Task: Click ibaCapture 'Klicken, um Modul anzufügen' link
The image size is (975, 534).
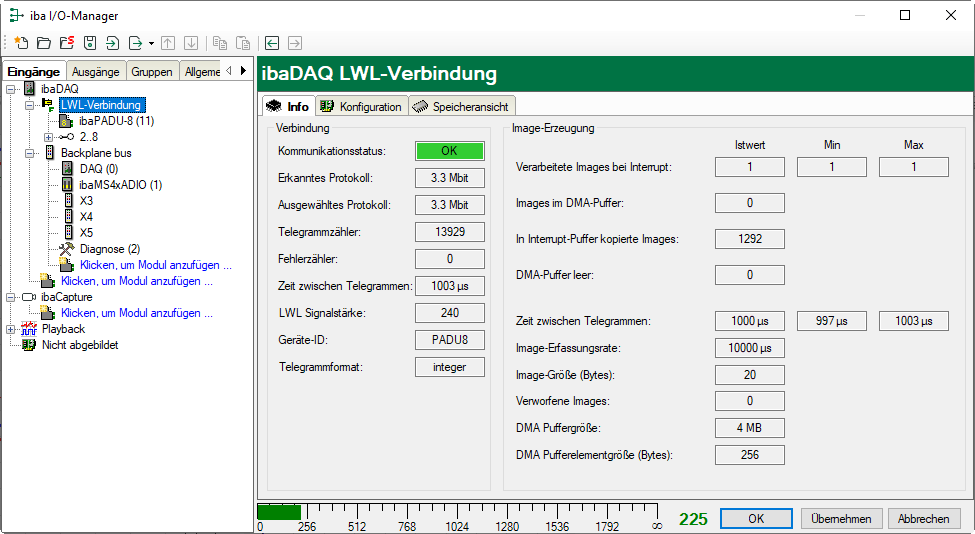Action: click(x=137, y=313)
